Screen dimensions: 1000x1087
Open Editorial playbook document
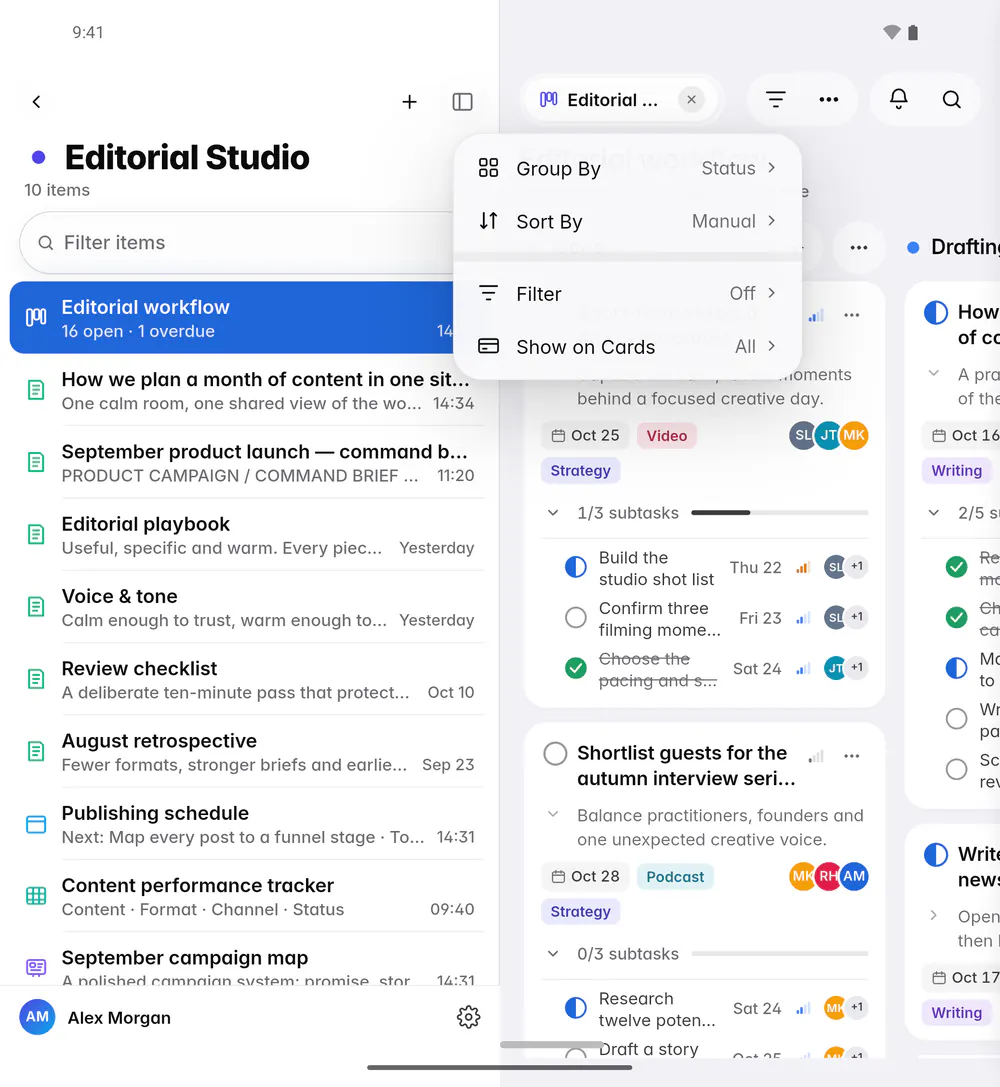click(249, 535)
